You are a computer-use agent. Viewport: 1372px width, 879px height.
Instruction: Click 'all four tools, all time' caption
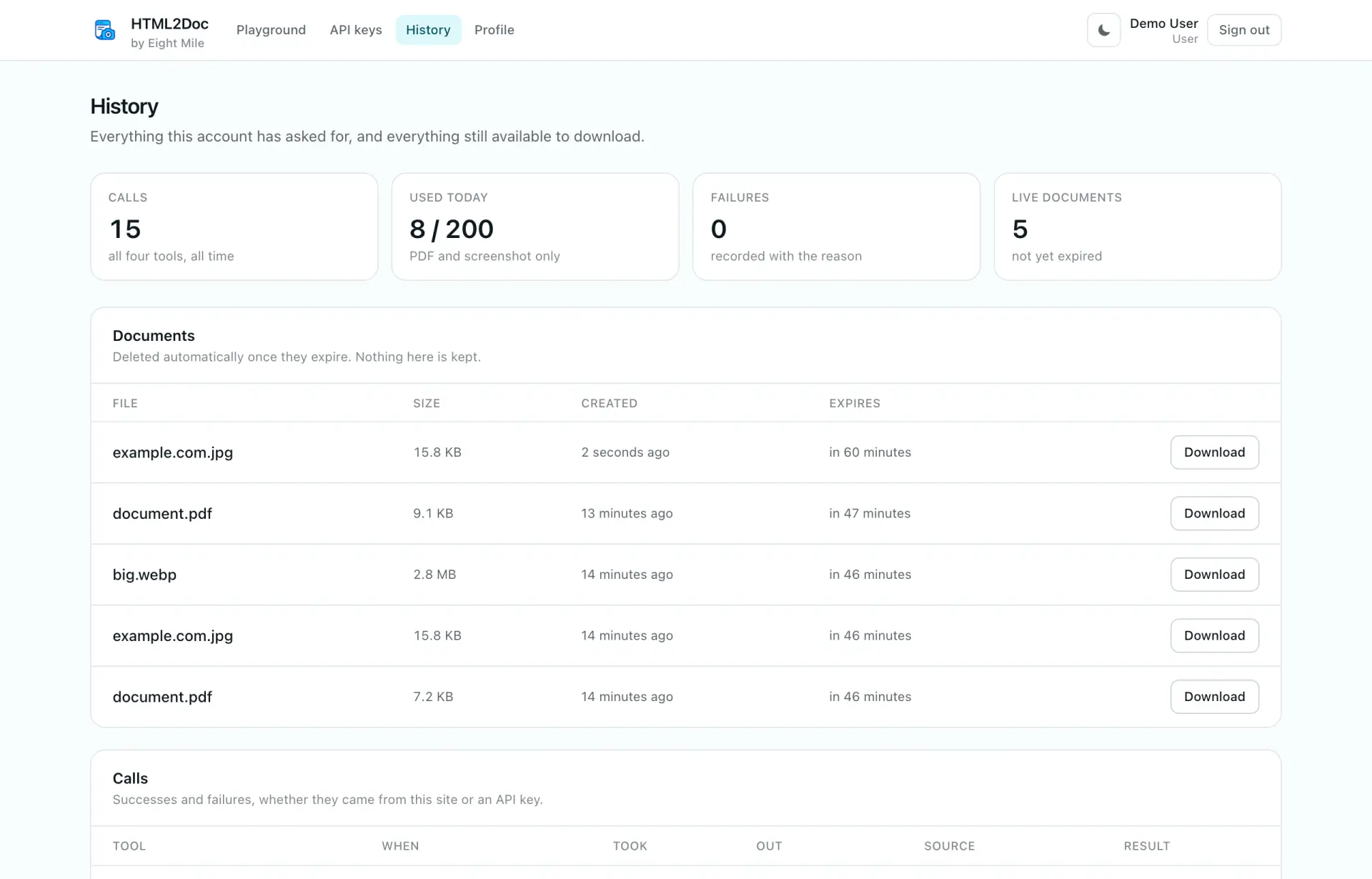click(x=171, y=256)
